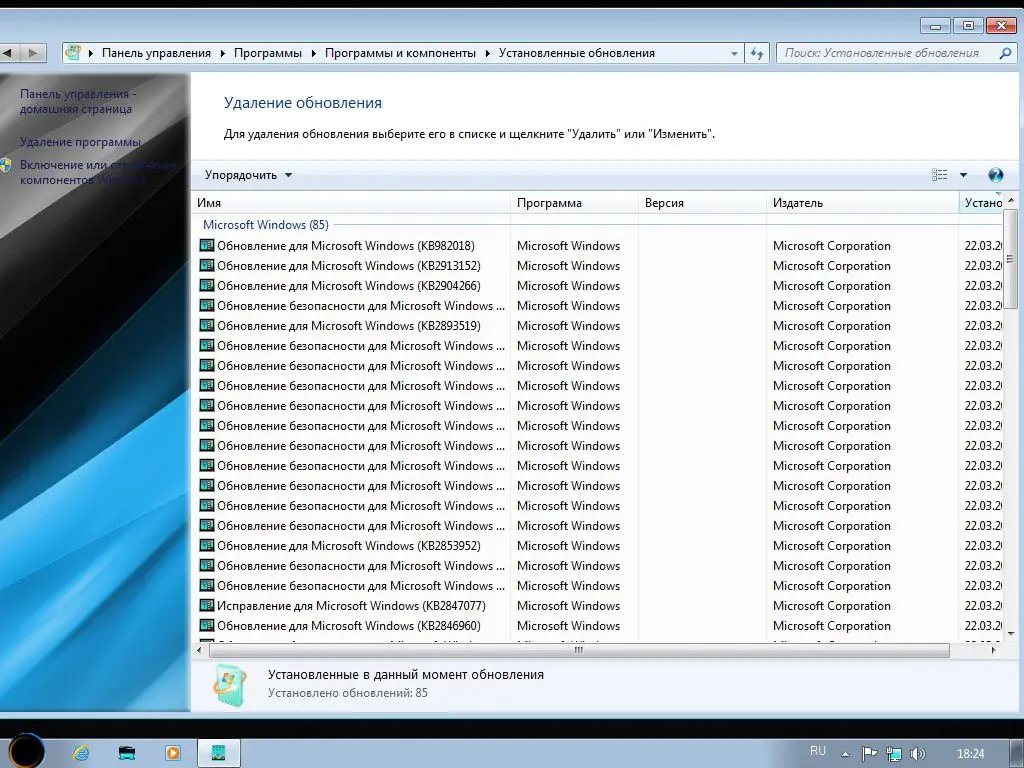Select update KB2893519 row
This screenshot has height=768, width=1024.
[598, 325]
